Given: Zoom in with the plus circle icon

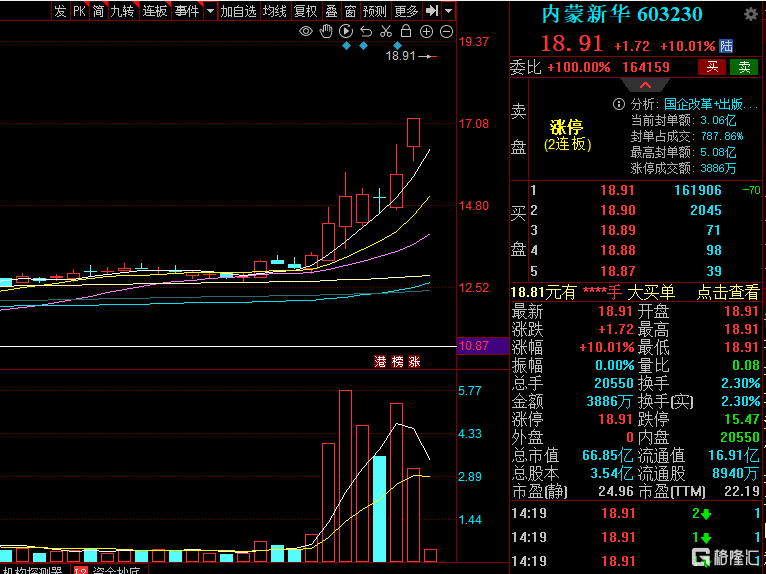Looking at the screenshot, I should 426,32.
